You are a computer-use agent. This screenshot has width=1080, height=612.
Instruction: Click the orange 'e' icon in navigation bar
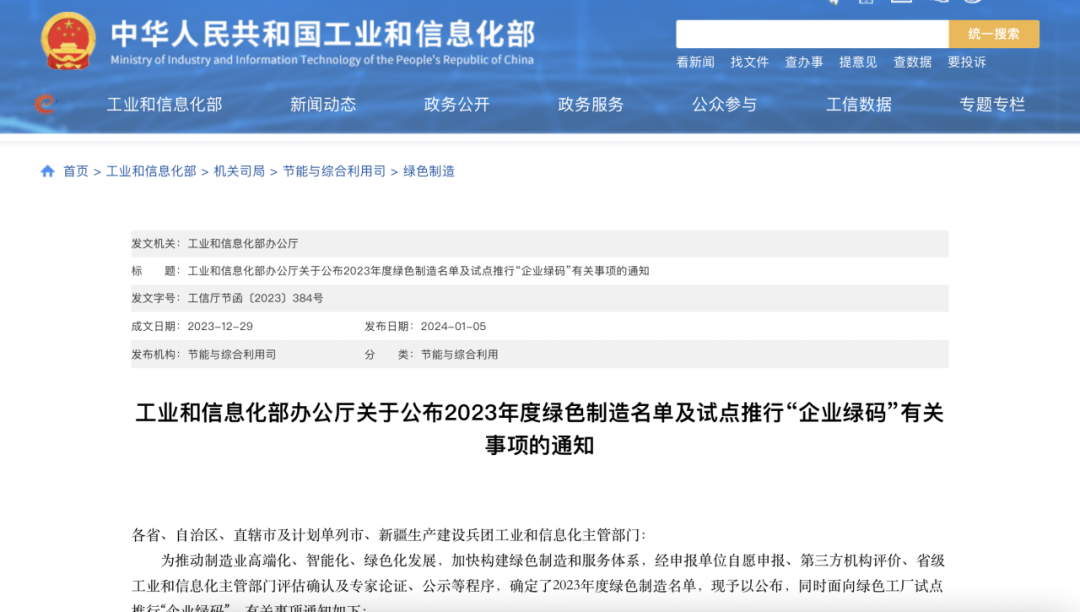pos(45,104)
